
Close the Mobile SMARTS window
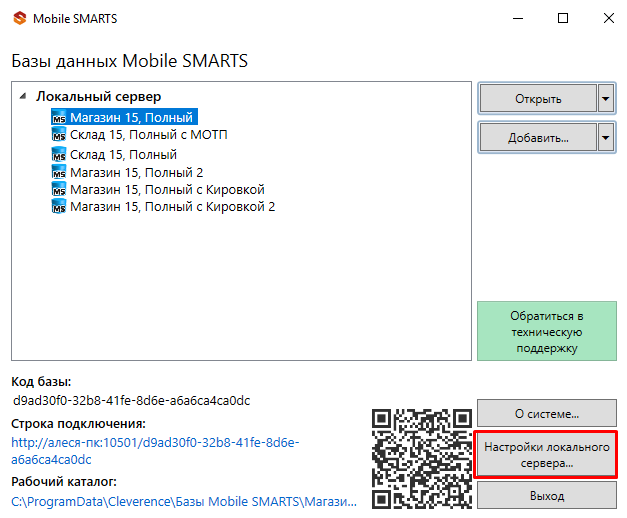pyautogui.click(x=609, y=18)
